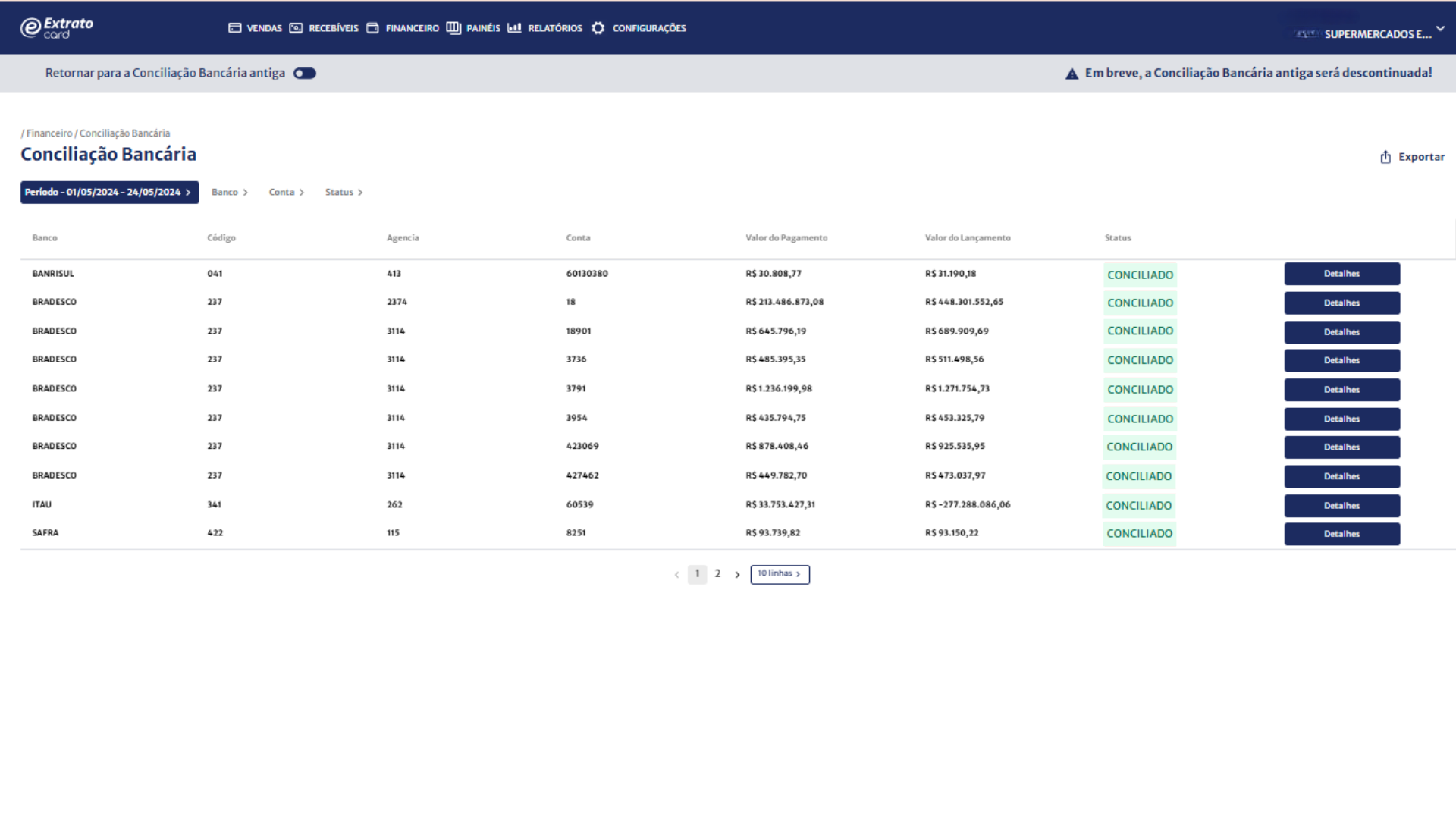Click the Relatórios bar chart icon
Screen dimensions: 1456x819
[514, 28]
